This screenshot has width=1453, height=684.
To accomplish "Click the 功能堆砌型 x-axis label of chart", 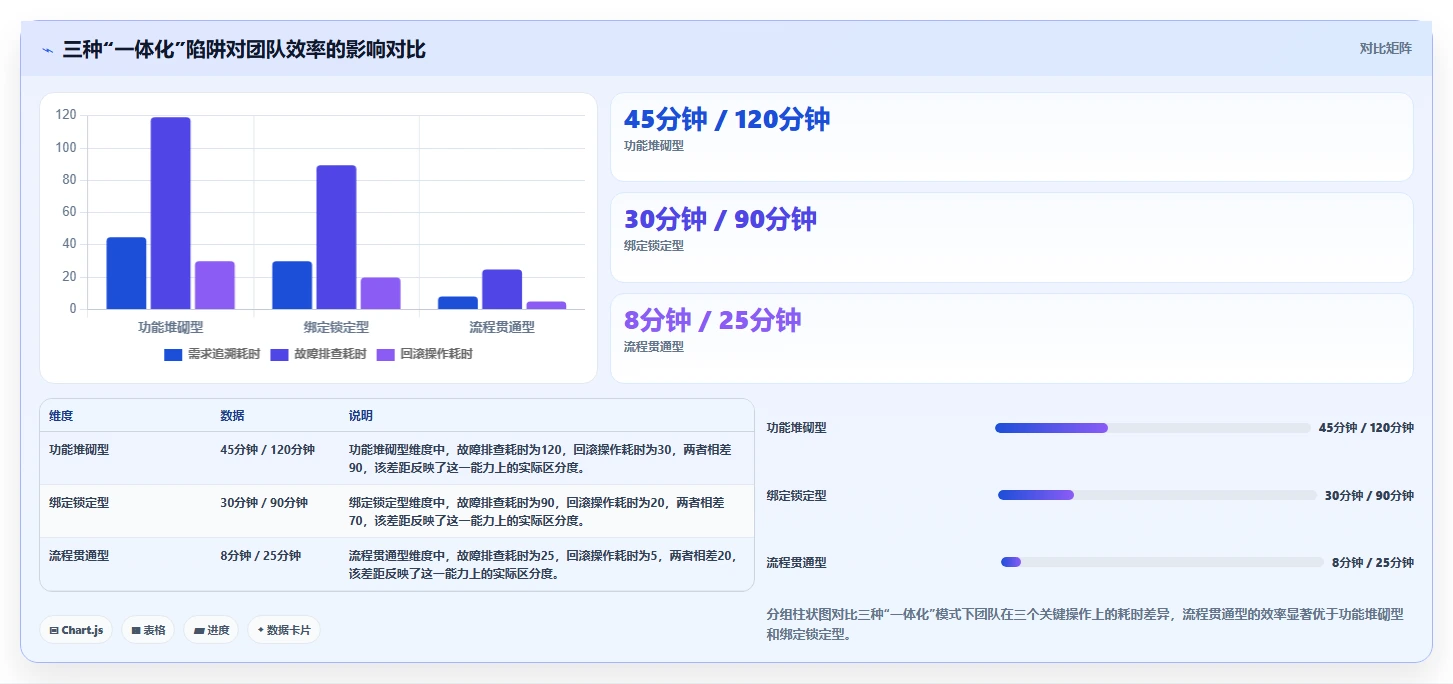I will [x=171, y=327].
